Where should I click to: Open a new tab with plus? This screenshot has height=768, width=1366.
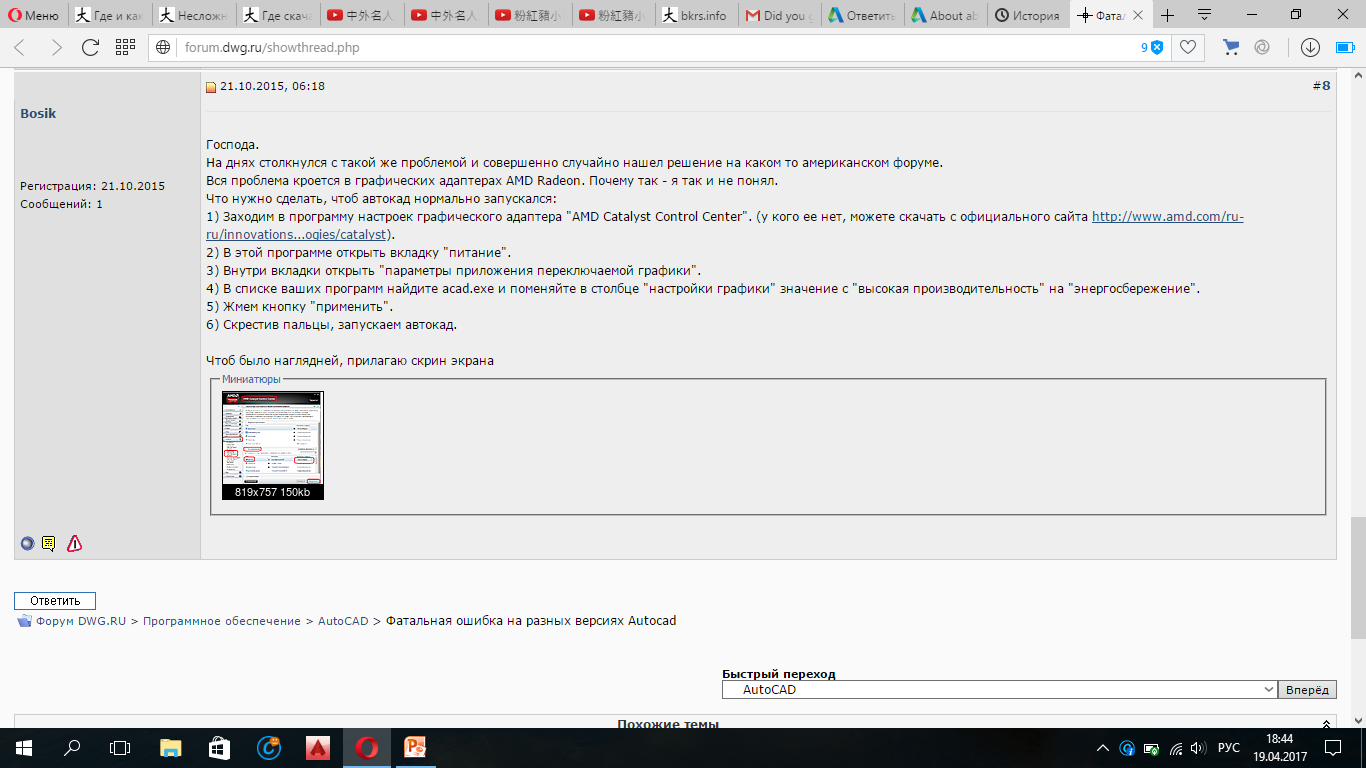[1167, 15]
